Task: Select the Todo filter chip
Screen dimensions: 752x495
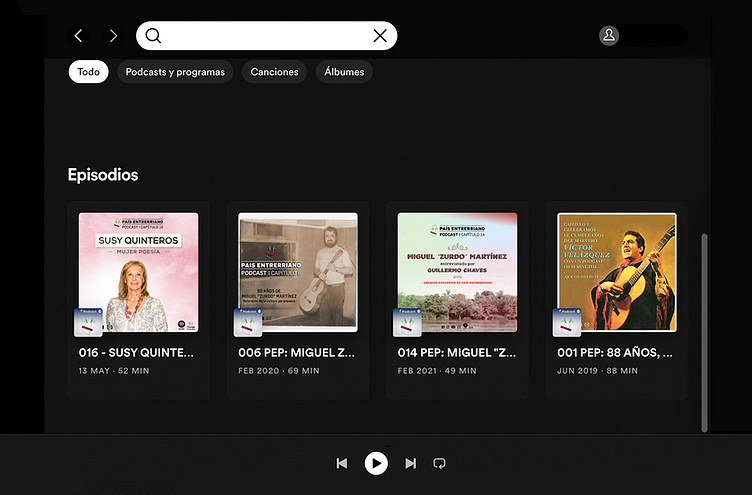Action: pyautogui.click(x=88, y=72)
